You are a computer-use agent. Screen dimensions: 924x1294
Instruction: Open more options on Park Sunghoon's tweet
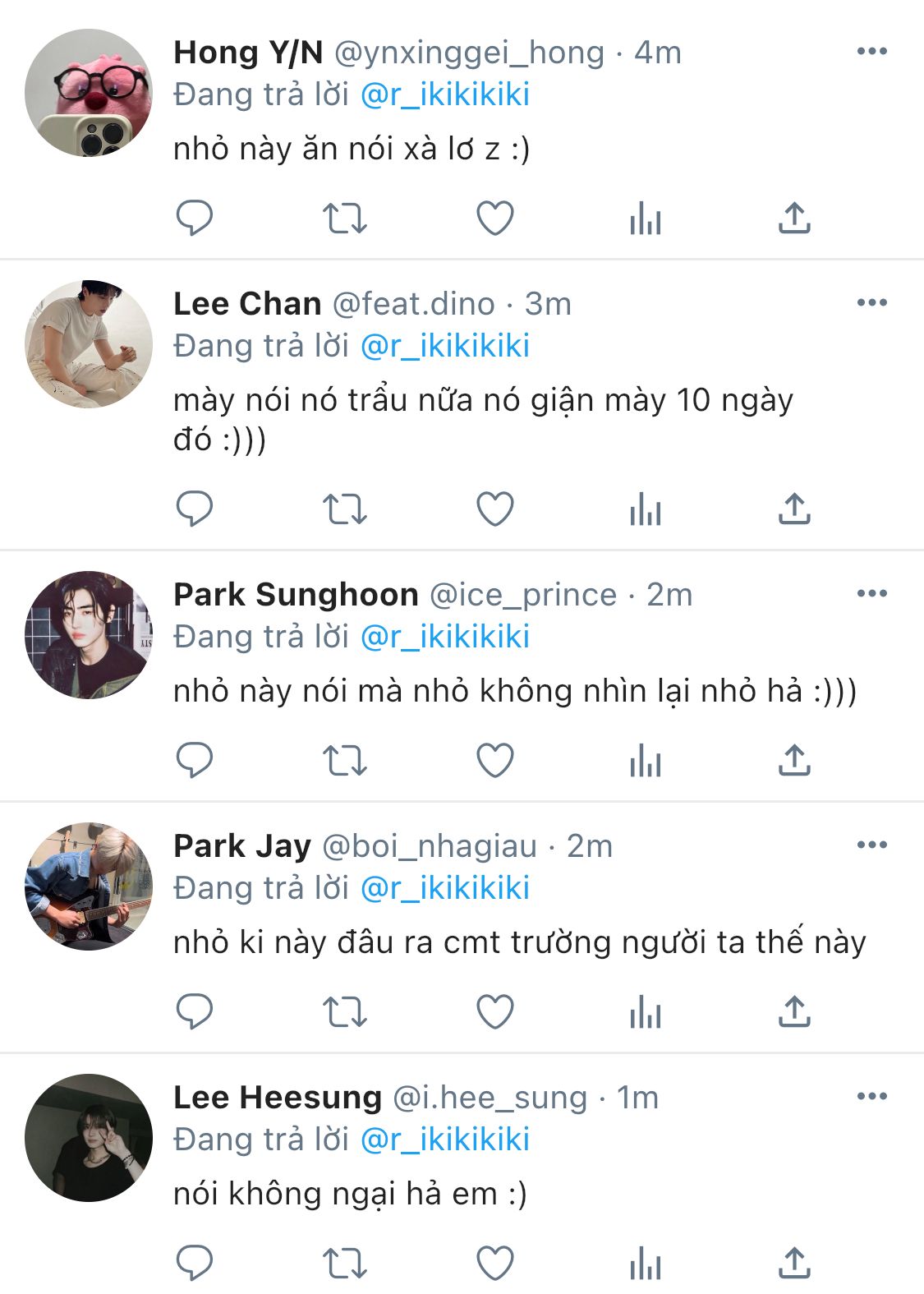[871, 593]
